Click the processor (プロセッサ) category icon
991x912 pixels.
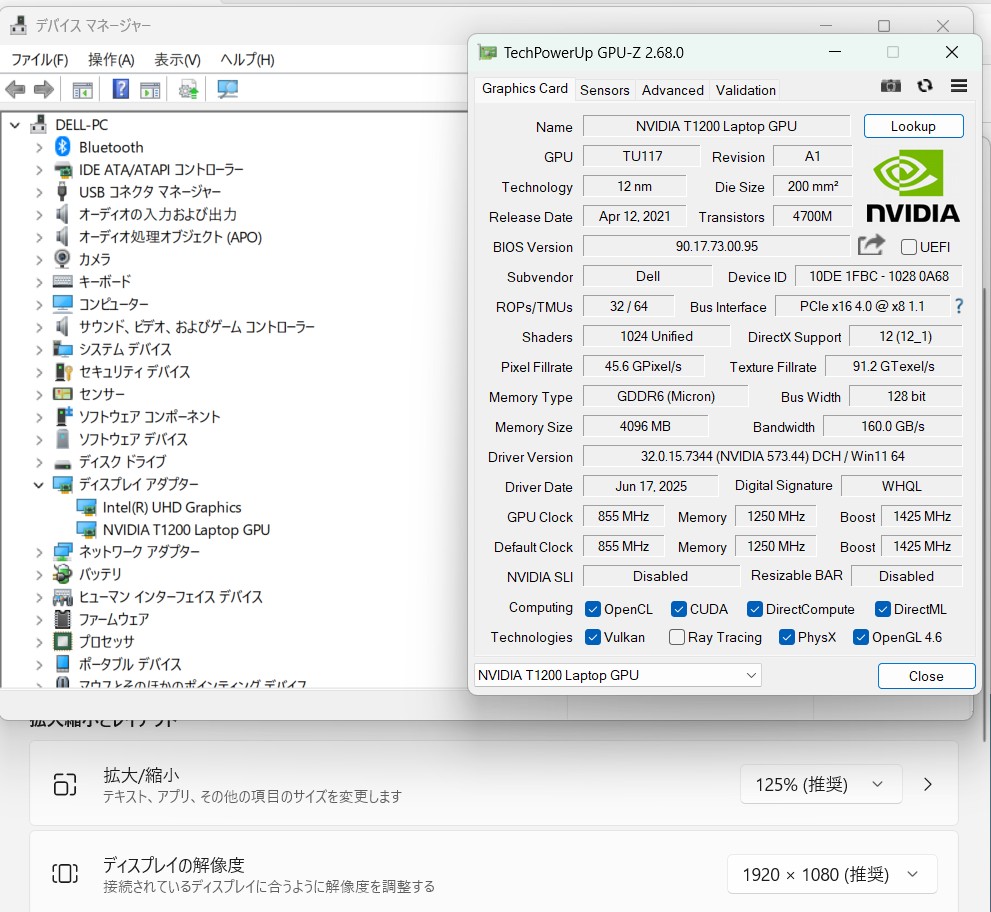(x=63, y=641)
